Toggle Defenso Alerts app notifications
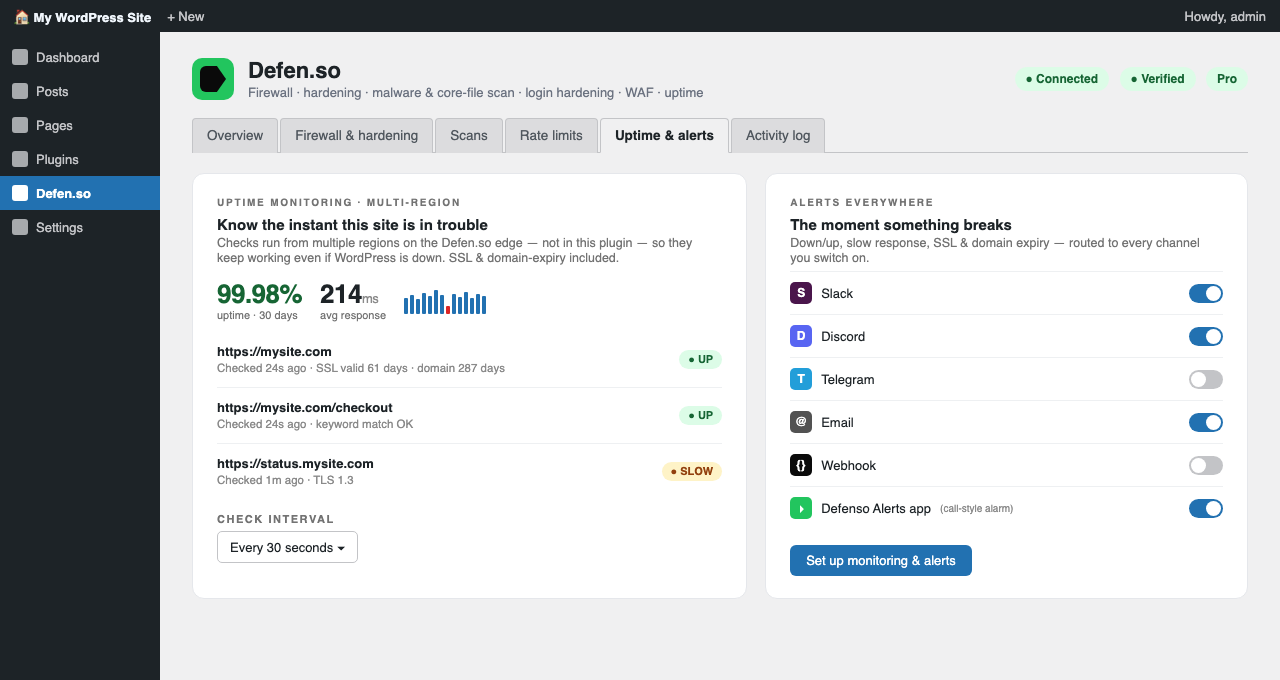 click(1206, 508)
